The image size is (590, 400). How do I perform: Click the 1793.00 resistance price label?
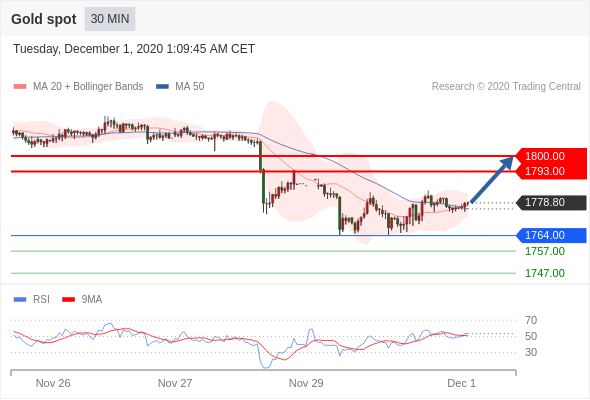click(551, 172)
